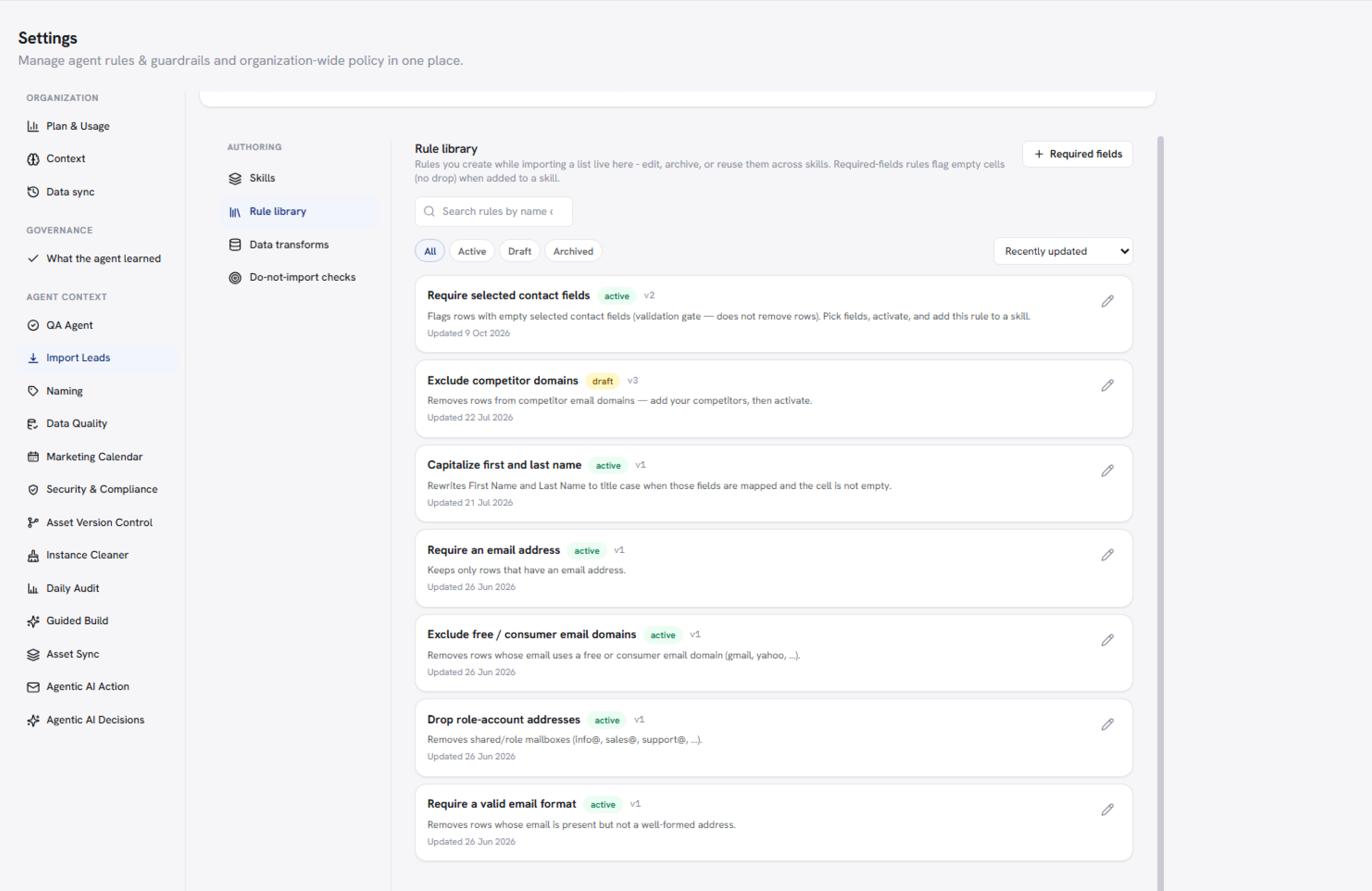
Task: Open Asset Version Control page
Action: tap(98, 523)
